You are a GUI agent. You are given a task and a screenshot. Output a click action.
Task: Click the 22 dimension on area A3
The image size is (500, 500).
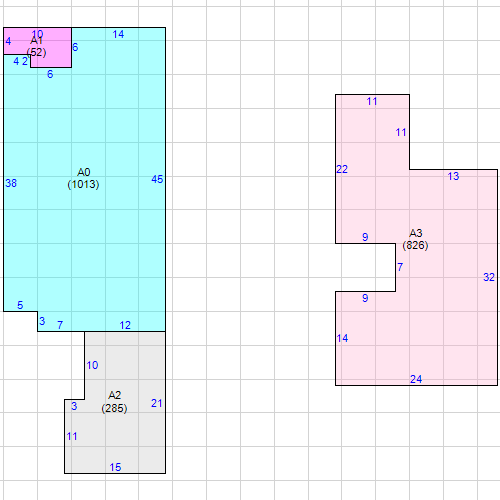click(342, 169)
